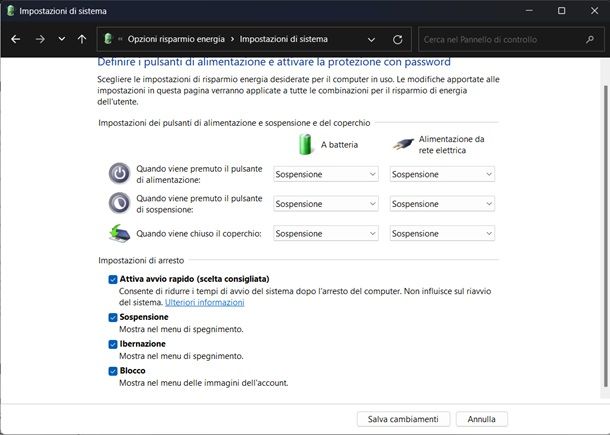Click the 'Impostazioni di arresto' section label

tap(141, 260)
